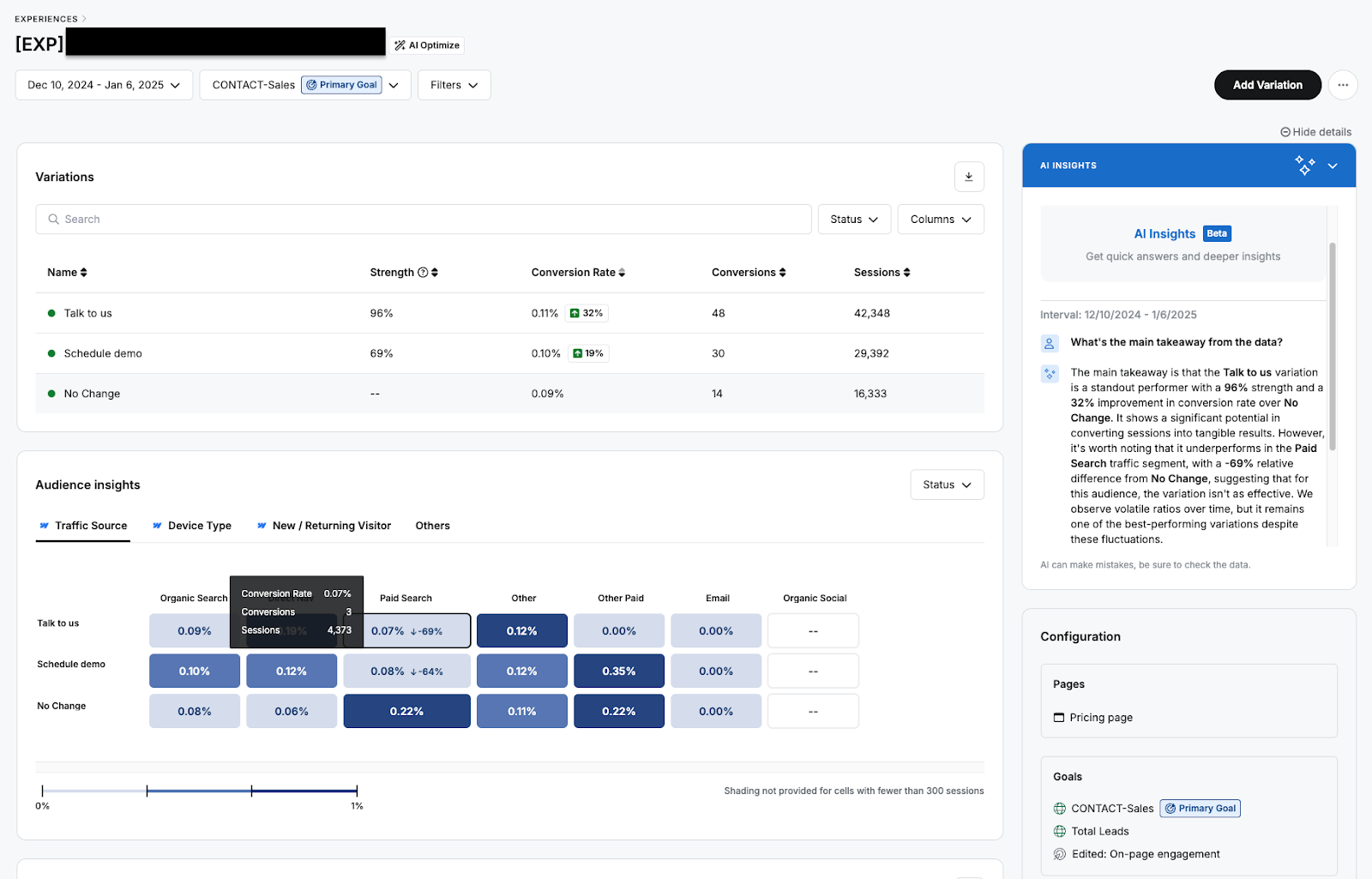Click the Hide details link
This screenshot has width=1372, height=879.
pyautogui.click(x=1315, y=131)
